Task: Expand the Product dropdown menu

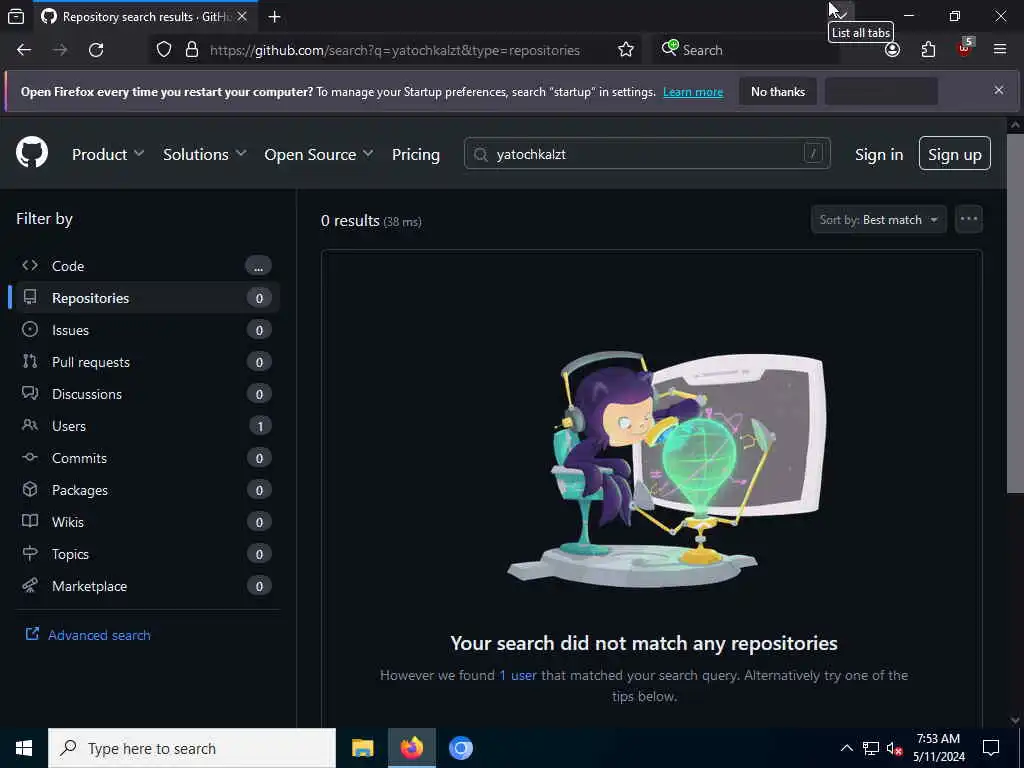Action: coord(108,154)
